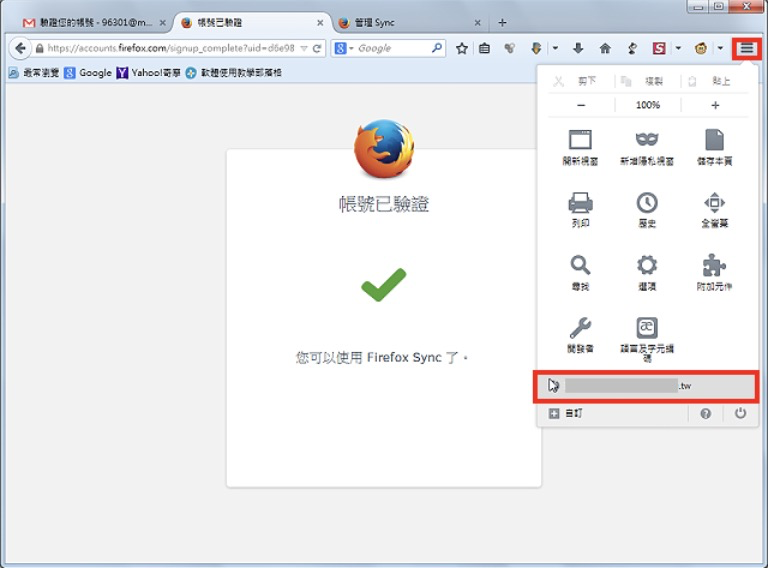
Task: Click the pin icon in toolbar
Action: point(632,48)
